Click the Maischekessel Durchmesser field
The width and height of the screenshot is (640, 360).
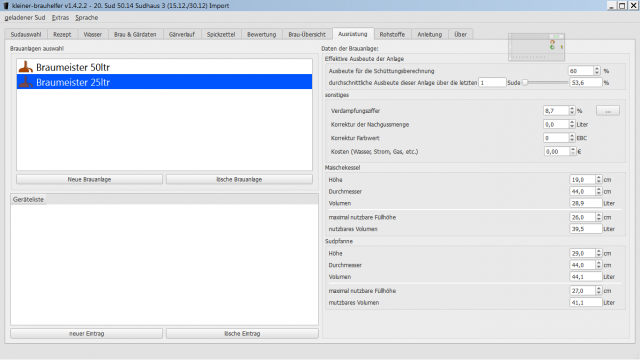582,191
